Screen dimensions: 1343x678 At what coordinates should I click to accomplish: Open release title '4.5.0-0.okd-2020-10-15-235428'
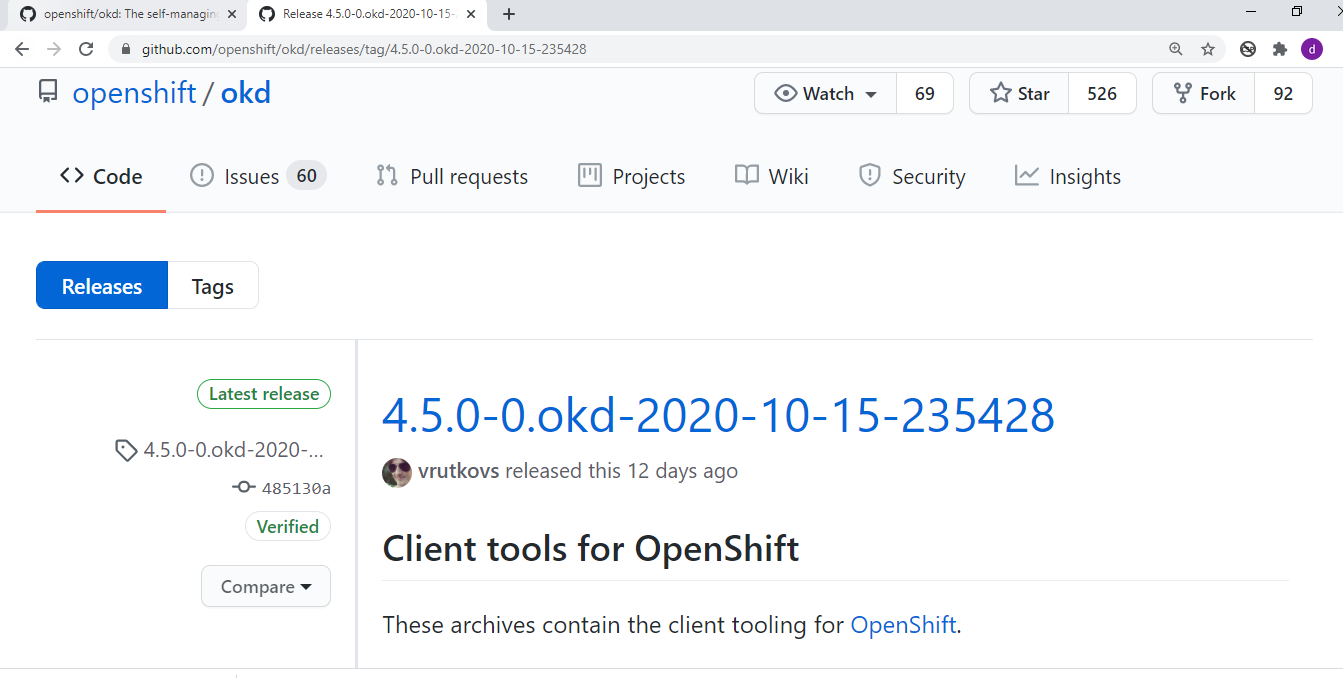click(718, 415)
